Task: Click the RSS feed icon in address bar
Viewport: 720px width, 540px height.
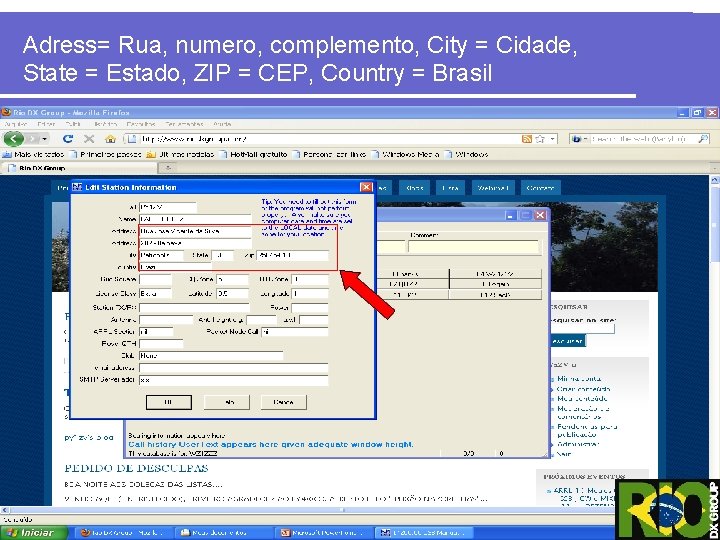Action: [527, 139]
